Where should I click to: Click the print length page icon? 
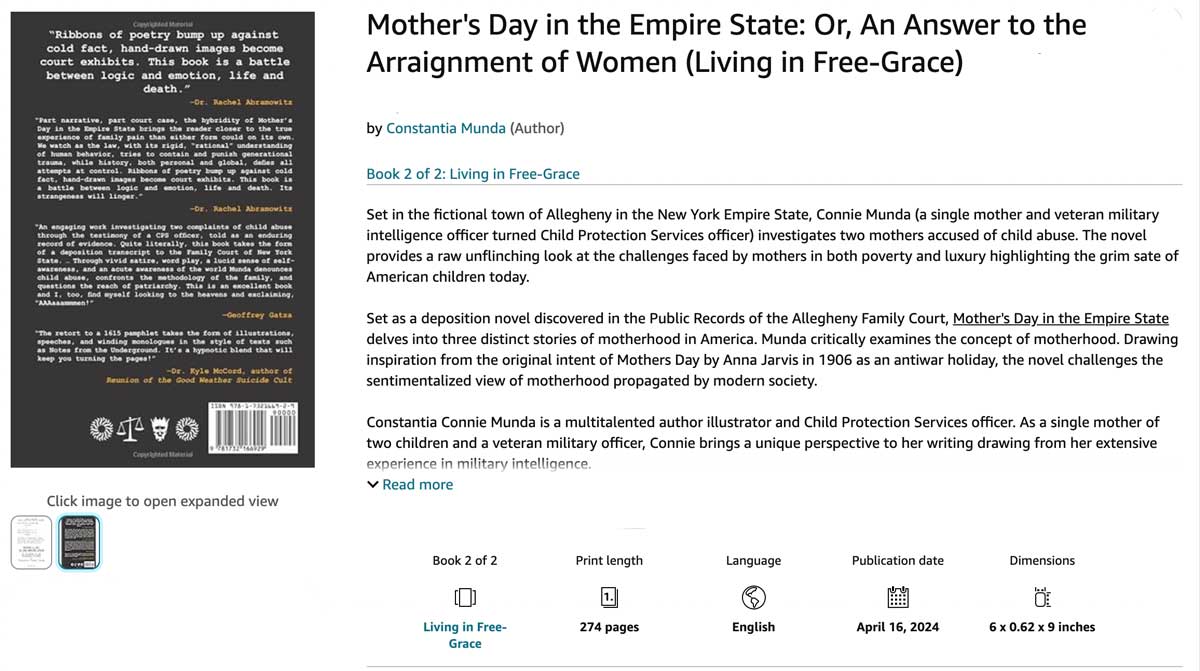click(x=609, y=598)
